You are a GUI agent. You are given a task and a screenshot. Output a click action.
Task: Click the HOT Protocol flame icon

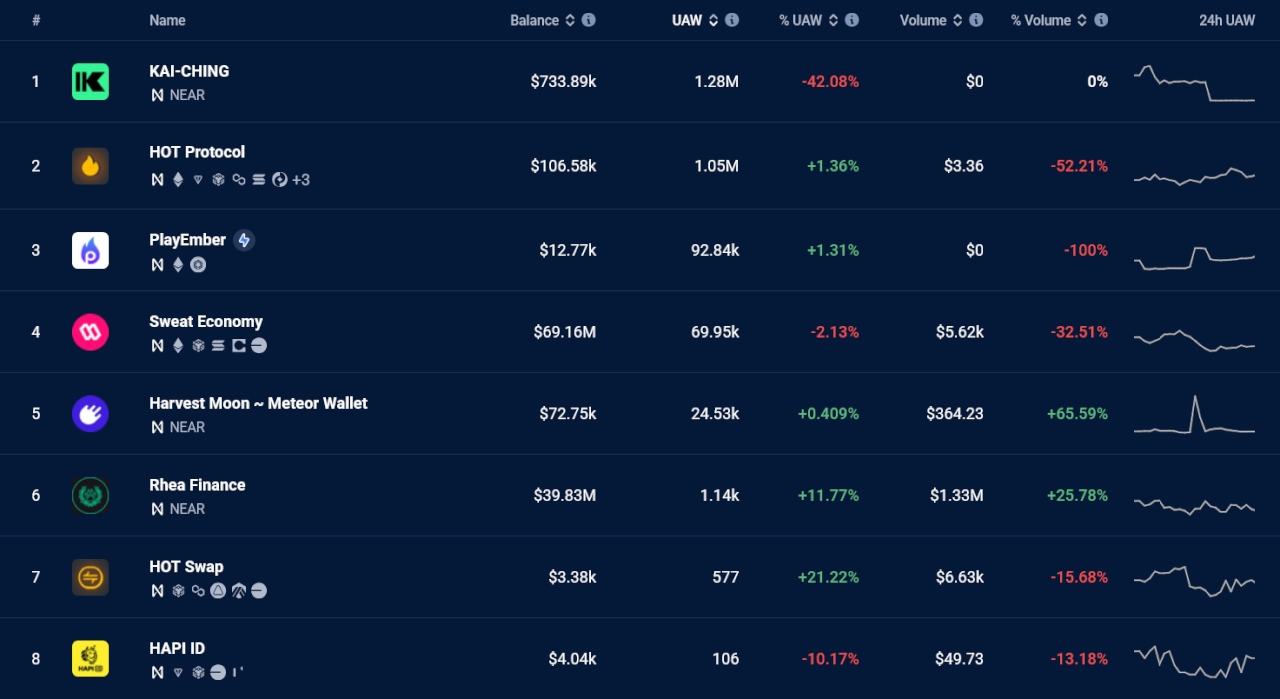click(x=90, y=166)
